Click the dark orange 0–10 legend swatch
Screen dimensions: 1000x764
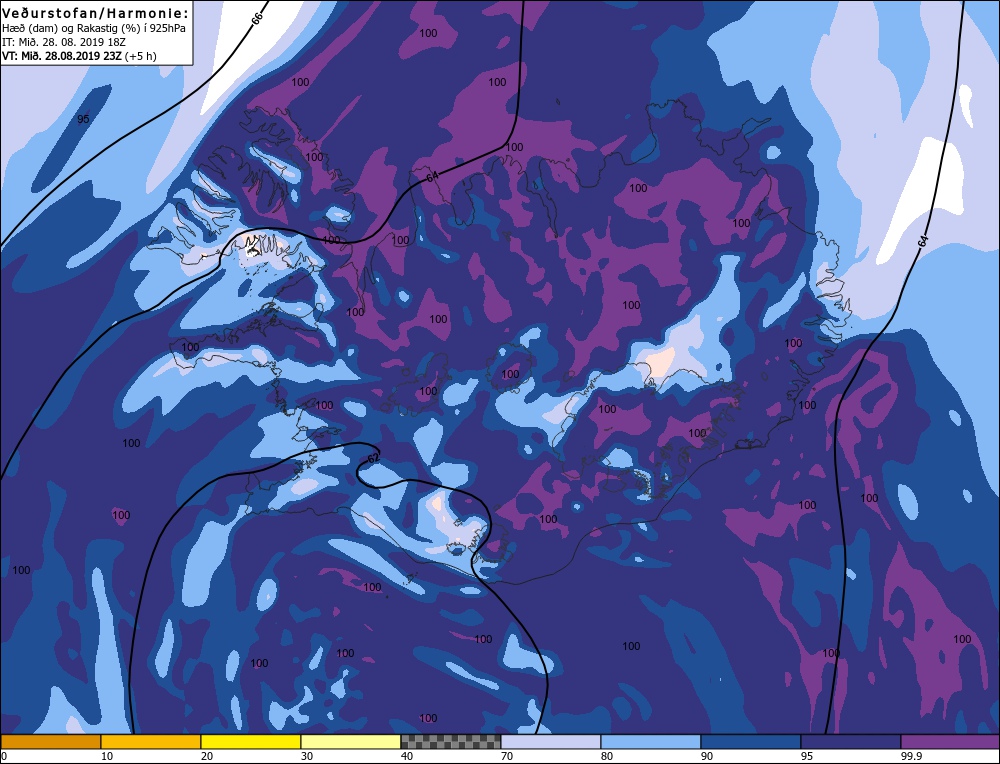(51, 742)
